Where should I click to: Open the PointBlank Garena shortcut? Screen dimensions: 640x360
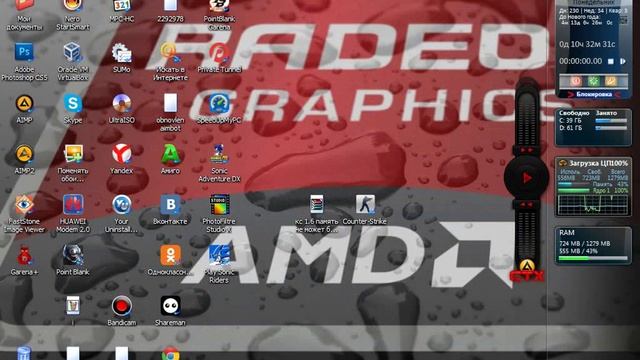pos(219,6)
